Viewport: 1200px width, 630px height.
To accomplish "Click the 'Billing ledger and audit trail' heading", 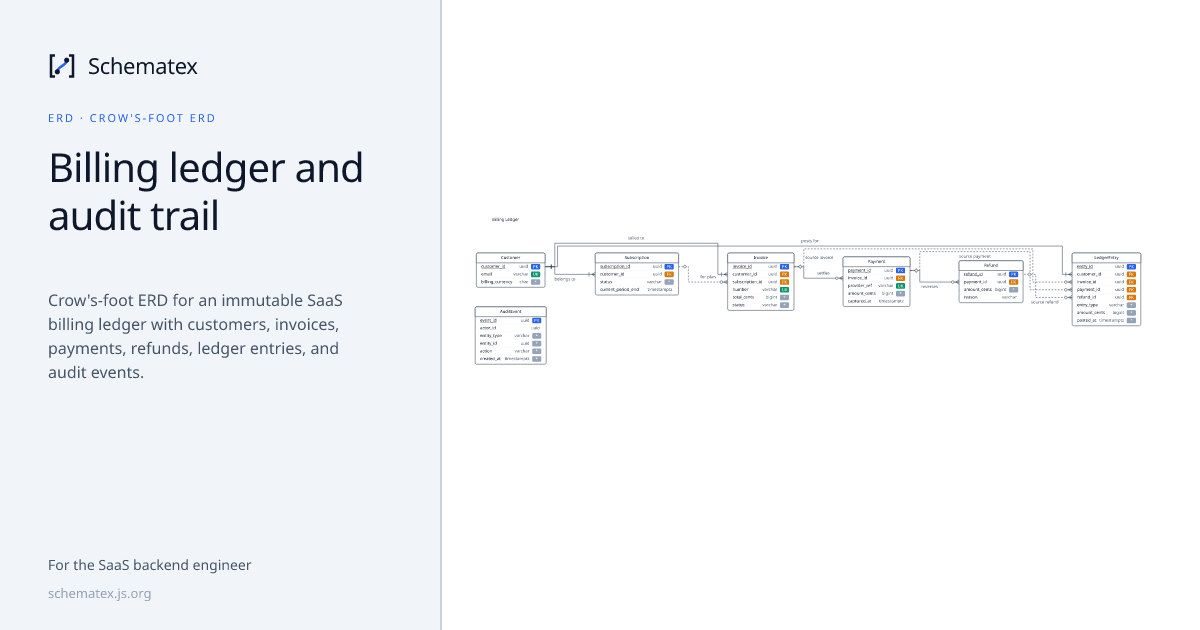I will pyautogui.click(x=206, y=192).
